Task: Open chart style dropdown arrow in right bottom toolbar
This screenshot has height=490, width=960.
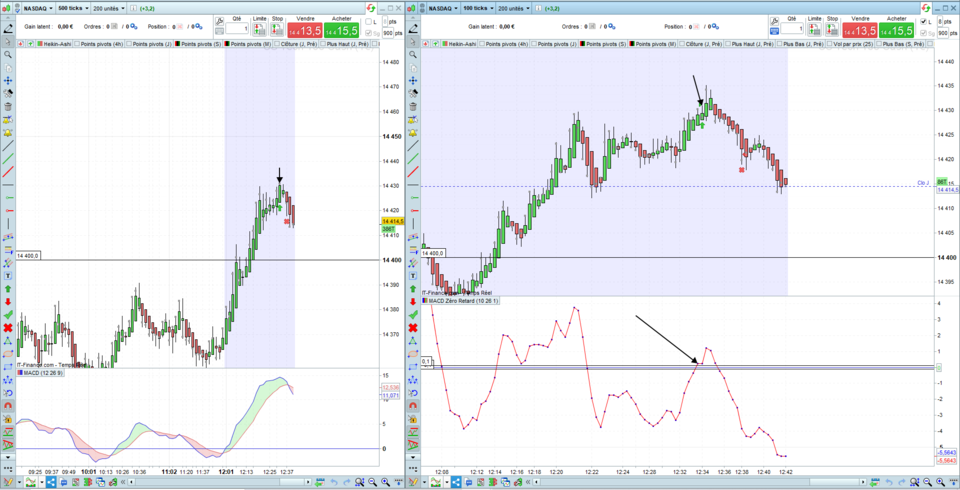Action: click(447, 482)
